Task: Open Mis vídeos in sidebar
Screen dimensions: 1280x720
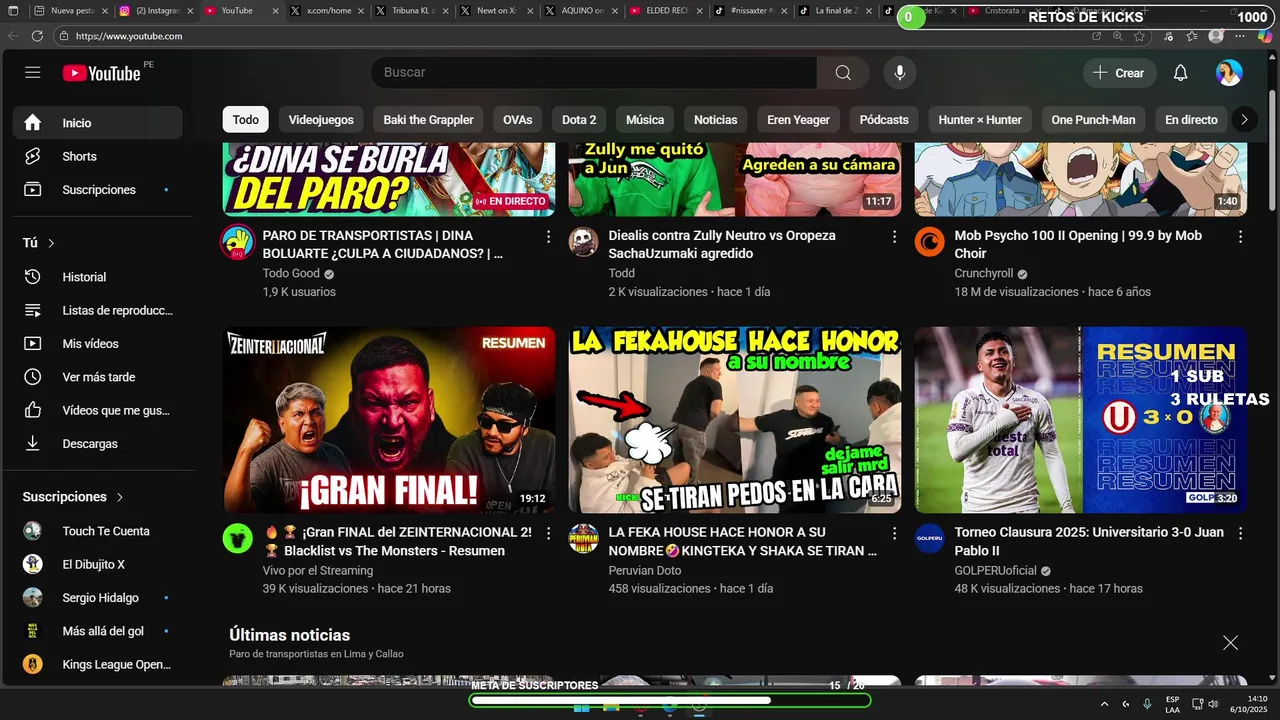Action: pos(98,344)
